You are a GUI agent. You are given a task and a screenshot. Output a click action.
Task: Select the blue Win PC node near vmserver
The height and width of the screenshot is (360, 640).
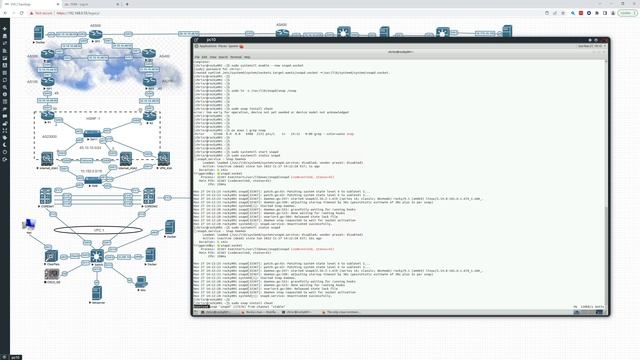(x=141, y=282)
